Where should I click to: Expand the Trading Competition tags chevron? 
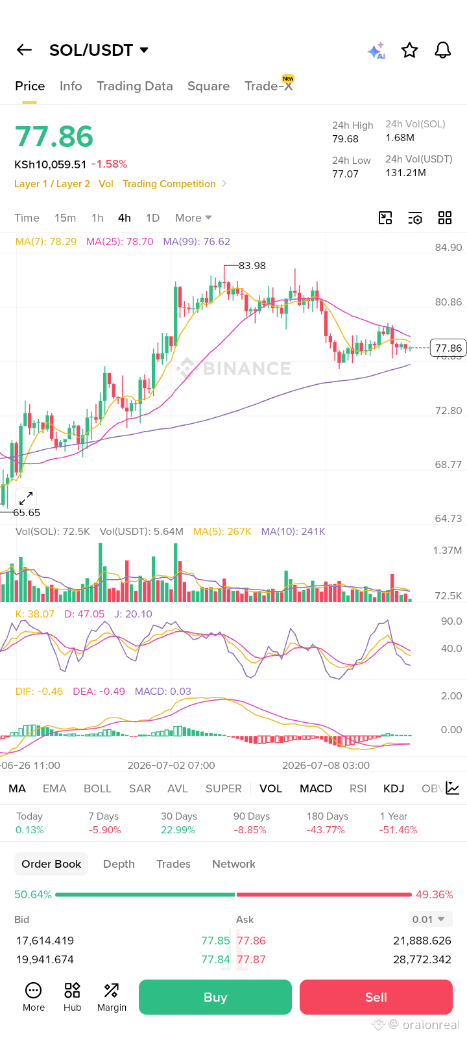[x=225, y=184]
